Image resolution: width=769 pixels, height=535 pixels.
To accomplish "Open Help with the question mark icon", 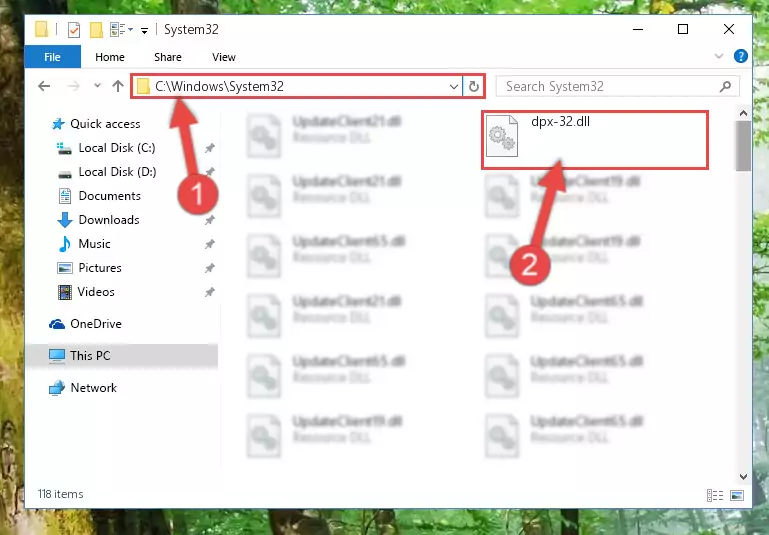I will pos(741,56).
